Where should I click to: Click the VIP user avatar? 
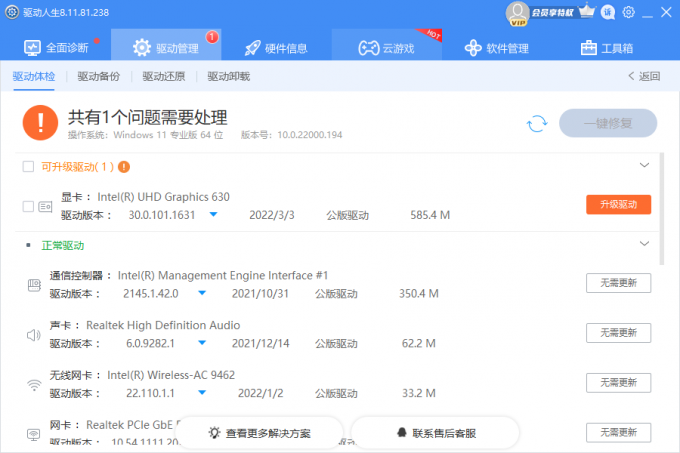pyautogui.click(x=518, y=12)
